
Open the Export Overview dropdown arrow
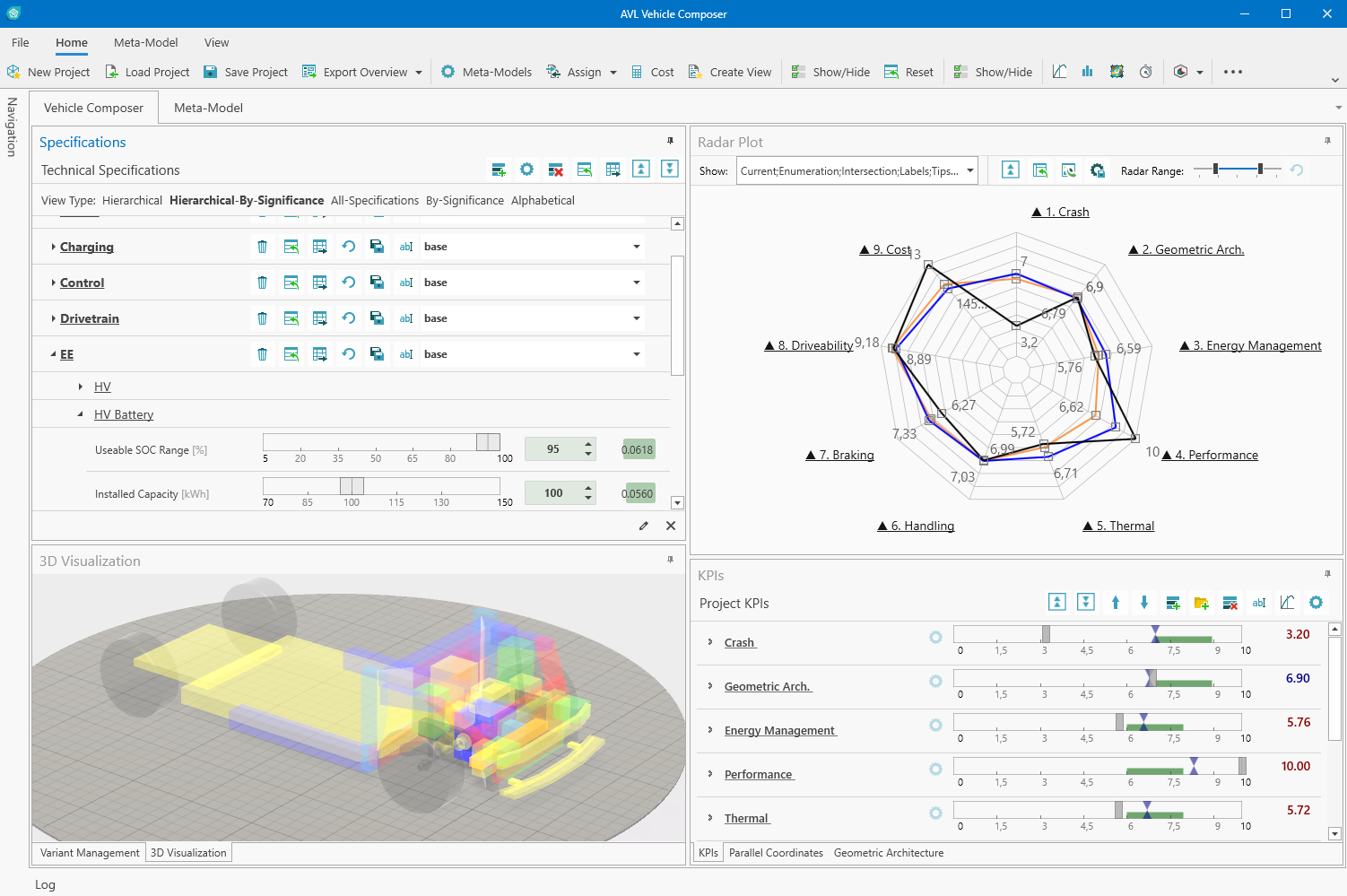point(418,73)
